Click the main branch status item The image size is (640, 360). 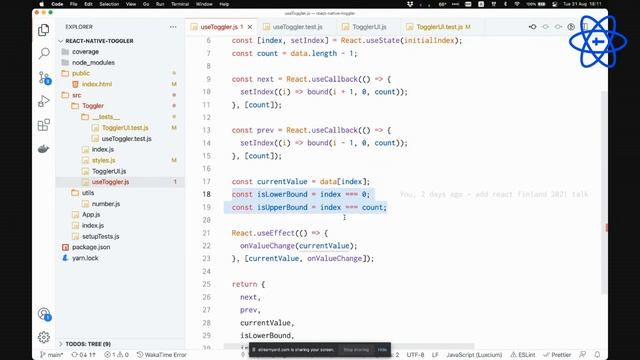(52, 355)
